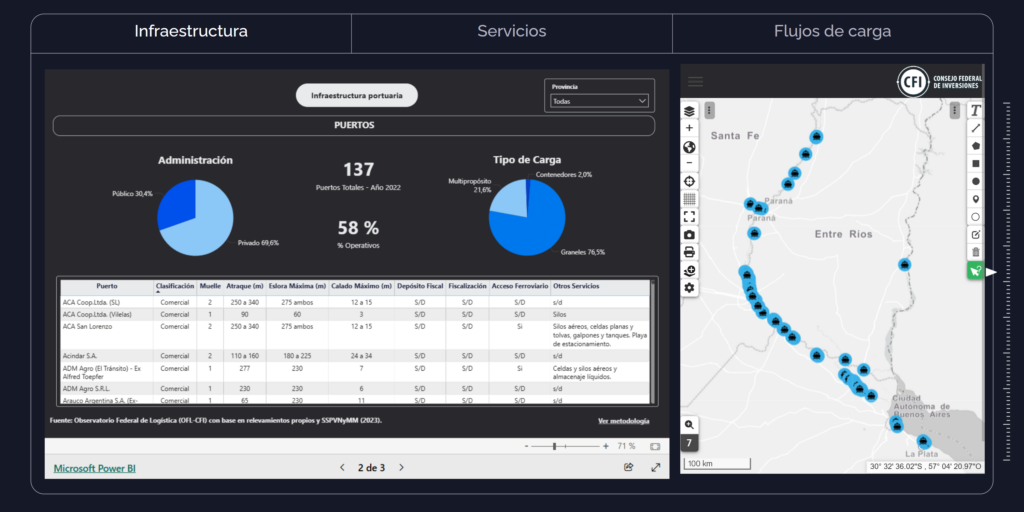Image resolution: width=1024 pixels, height=512 pixels.
Task: Open the Ver metodología link
Action: pyautogui.click(x=623, y=421)
